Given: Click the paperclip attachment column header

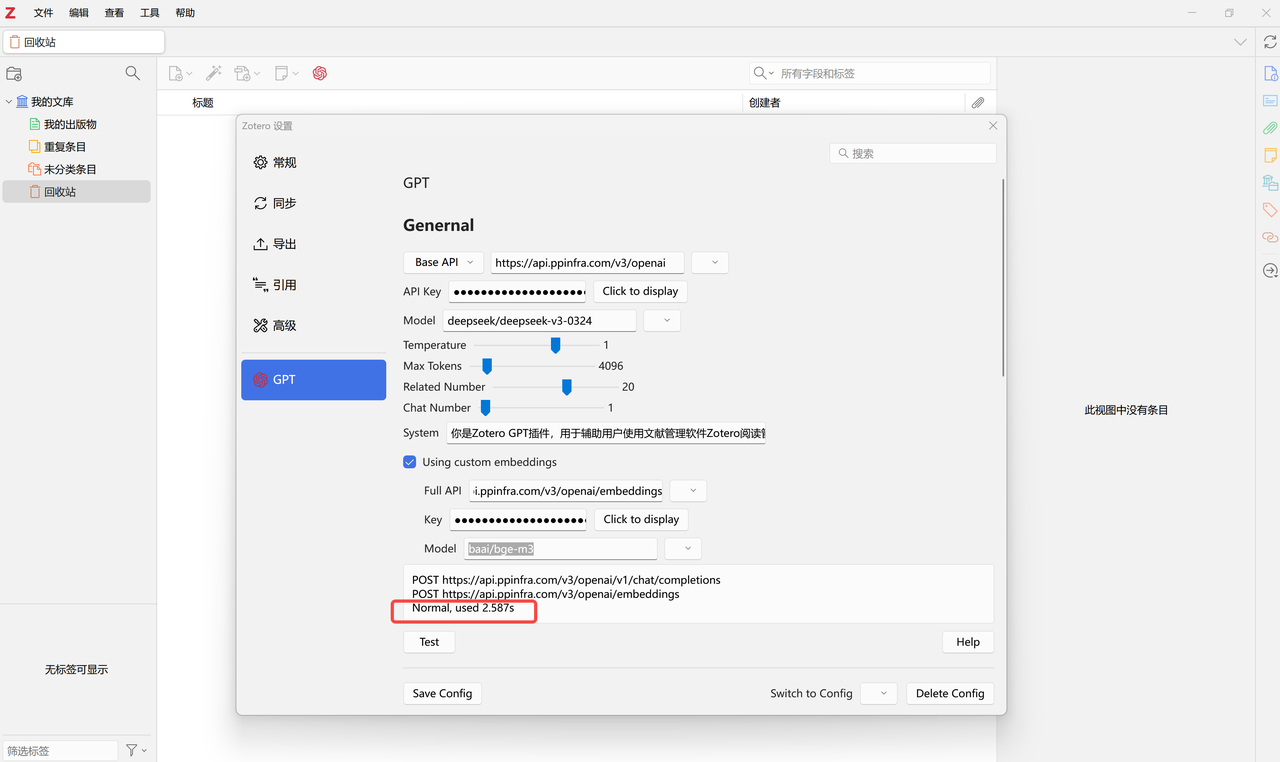Looking at the screenshot, I should [978, 102].
